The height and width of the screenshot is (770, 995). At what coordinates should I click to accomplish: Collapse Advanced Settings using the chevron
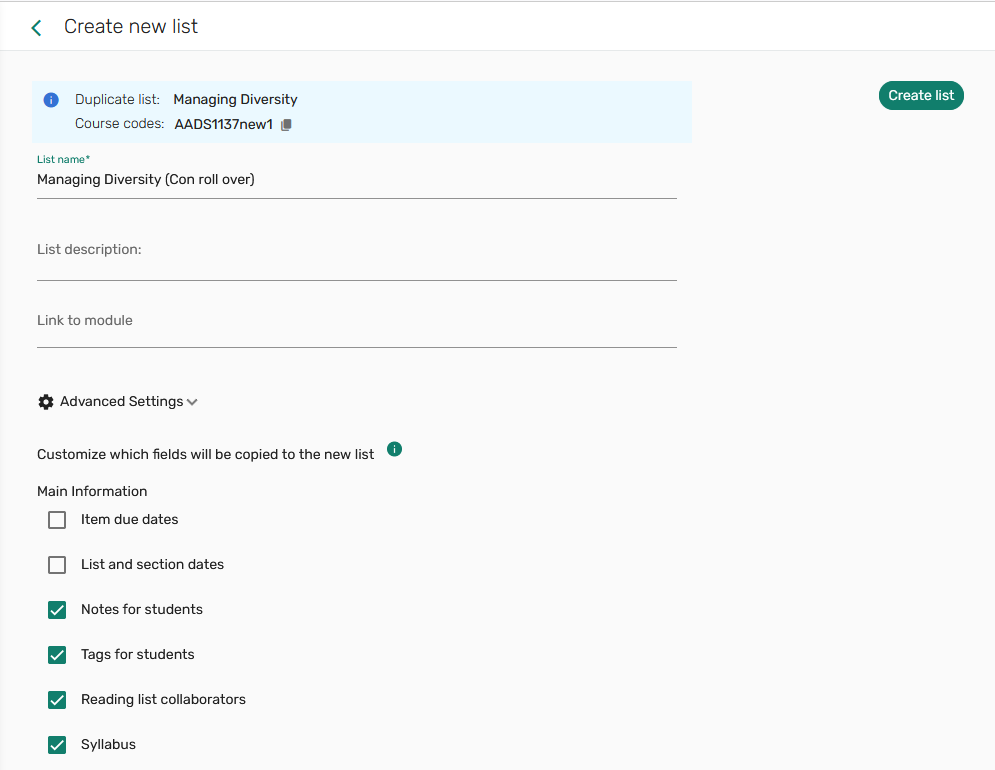[x=192, y=401]
